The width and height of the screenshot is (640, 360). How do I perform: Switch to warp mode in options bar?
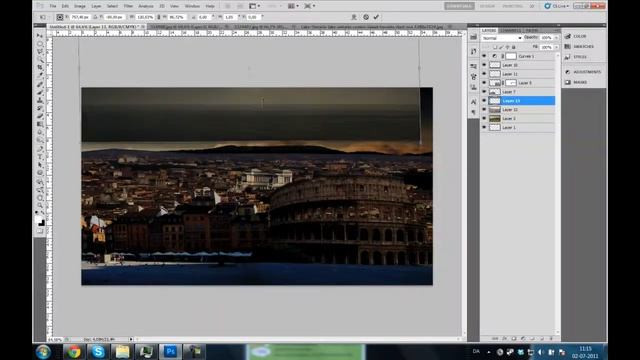coord(354,17)
